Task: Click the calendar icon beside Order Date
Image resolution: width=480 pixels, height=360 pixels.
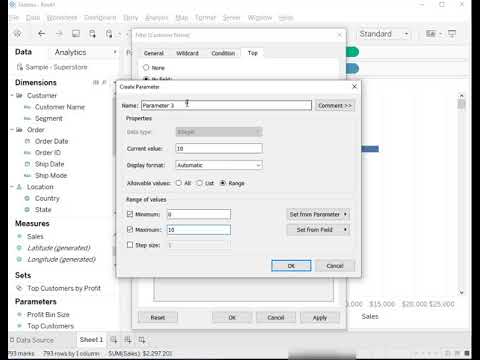Action: point(27,141)
